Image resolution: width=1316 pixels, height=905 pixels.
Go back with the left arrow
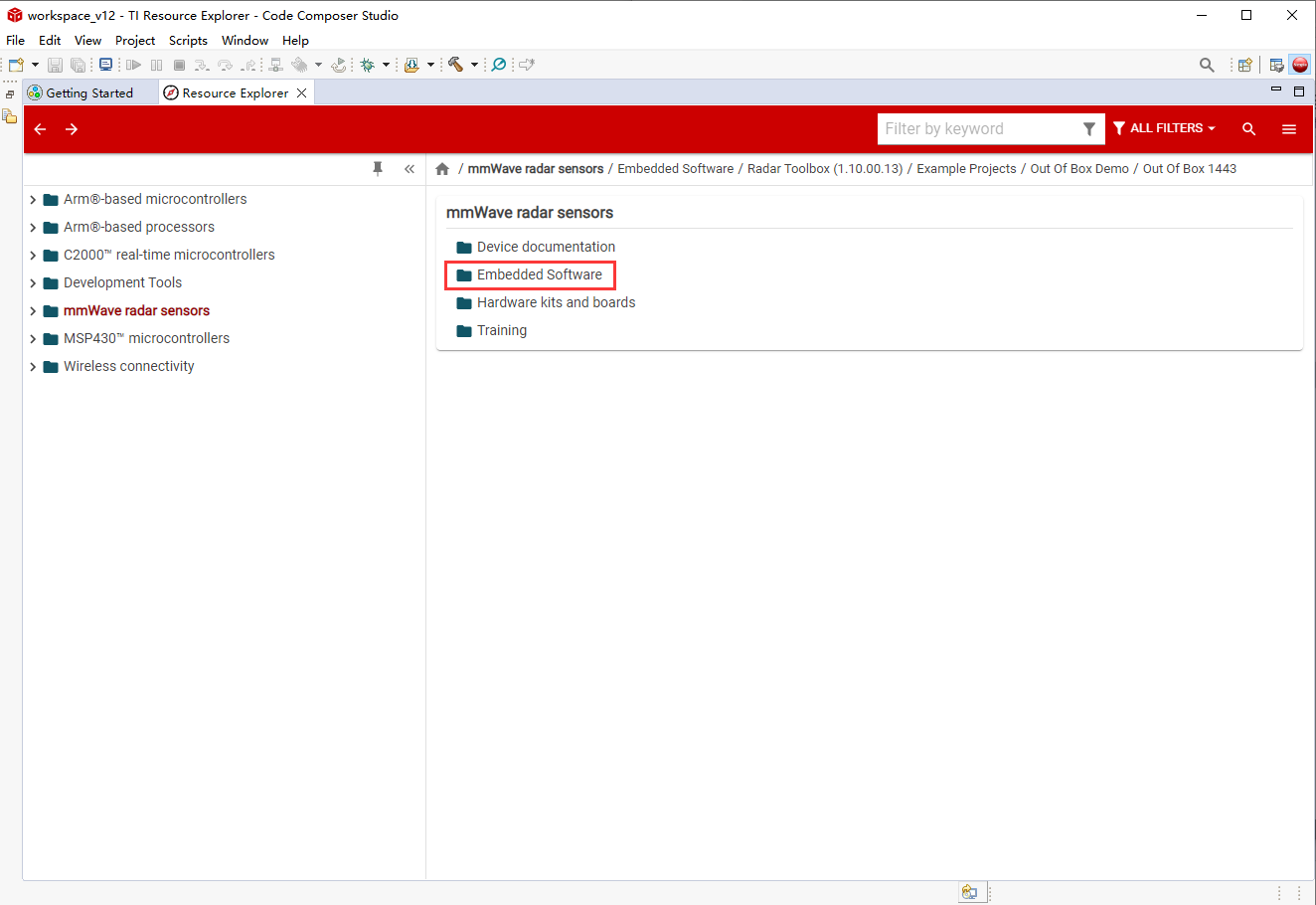tap(40, 129)
